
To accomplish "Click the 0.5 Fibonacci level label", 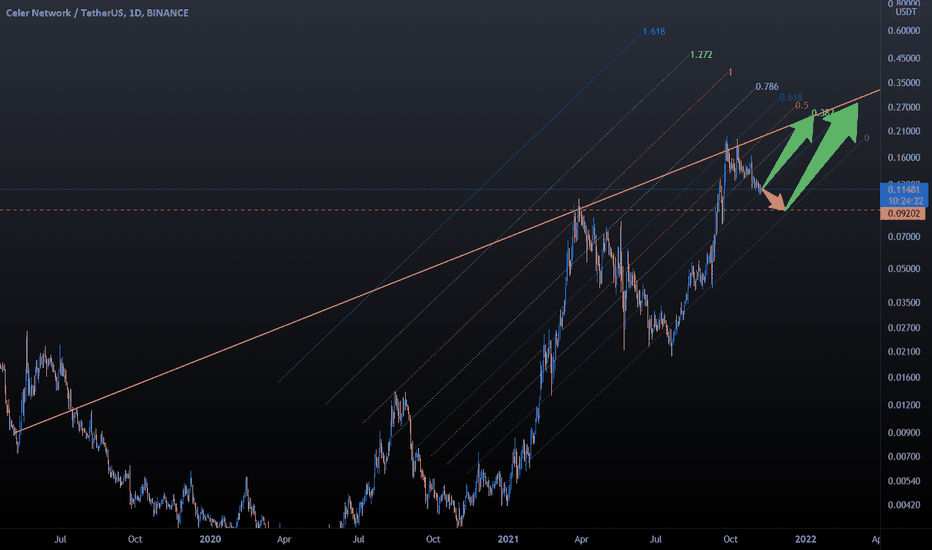I will coord(802,106).
